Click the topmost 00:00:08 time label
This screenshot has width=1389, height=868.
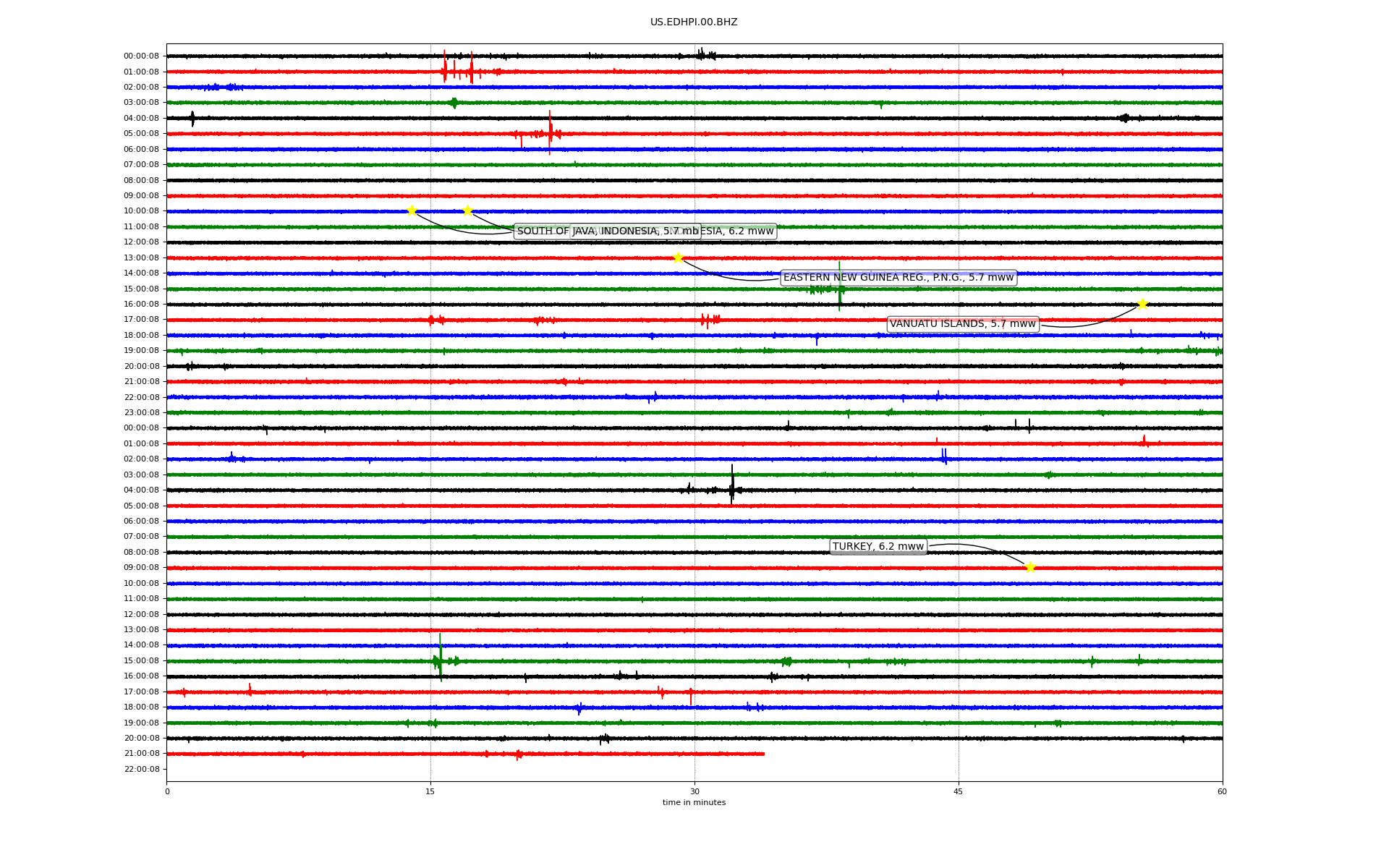[141, 56]
